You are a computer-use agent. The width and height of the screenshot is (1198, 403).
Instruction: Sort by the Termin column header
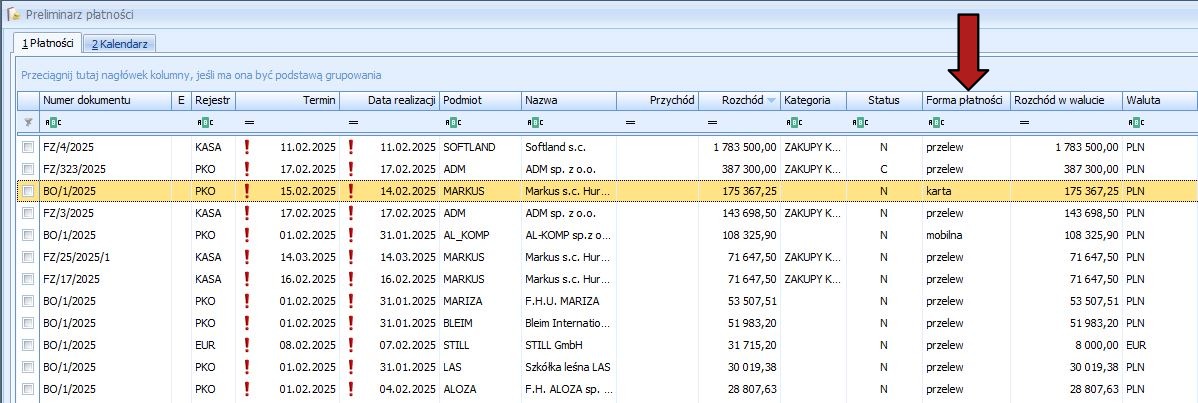[x=289, y=100]
